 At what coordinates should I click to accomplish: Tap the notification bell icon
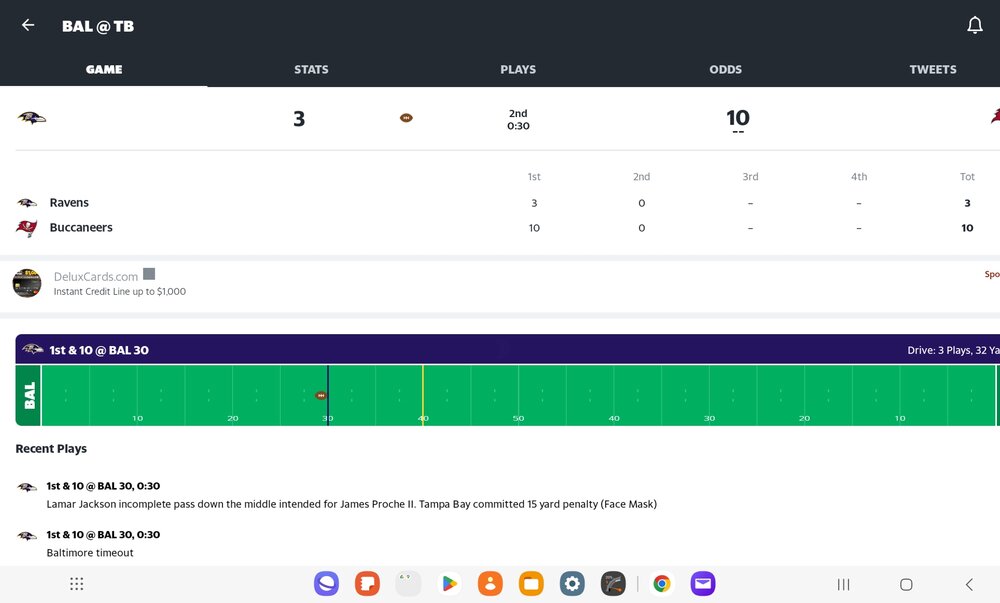coord(974,25)
